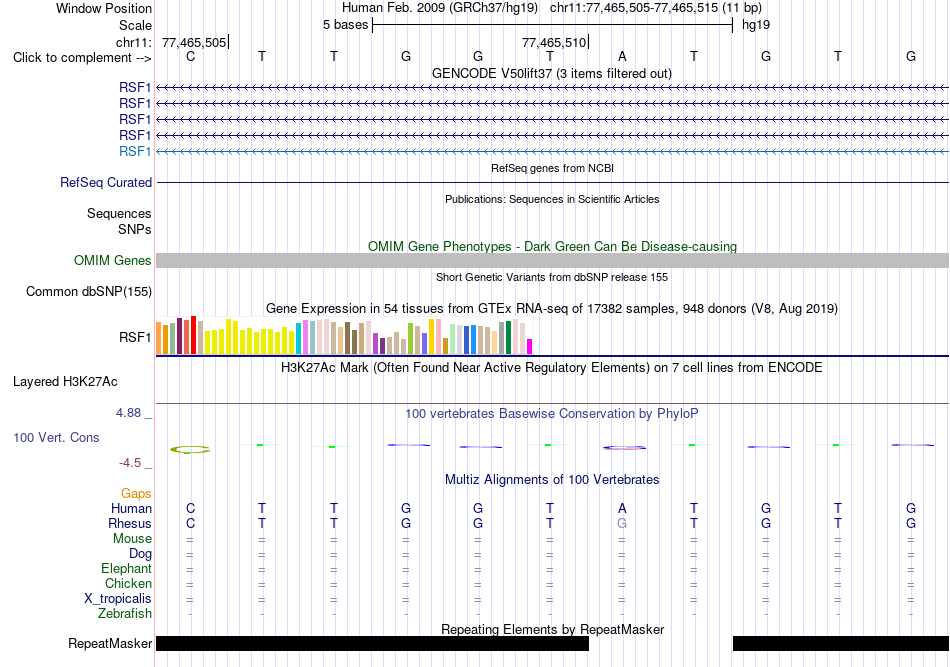Click the 'OMIM Genes' side label

point(113,260)
